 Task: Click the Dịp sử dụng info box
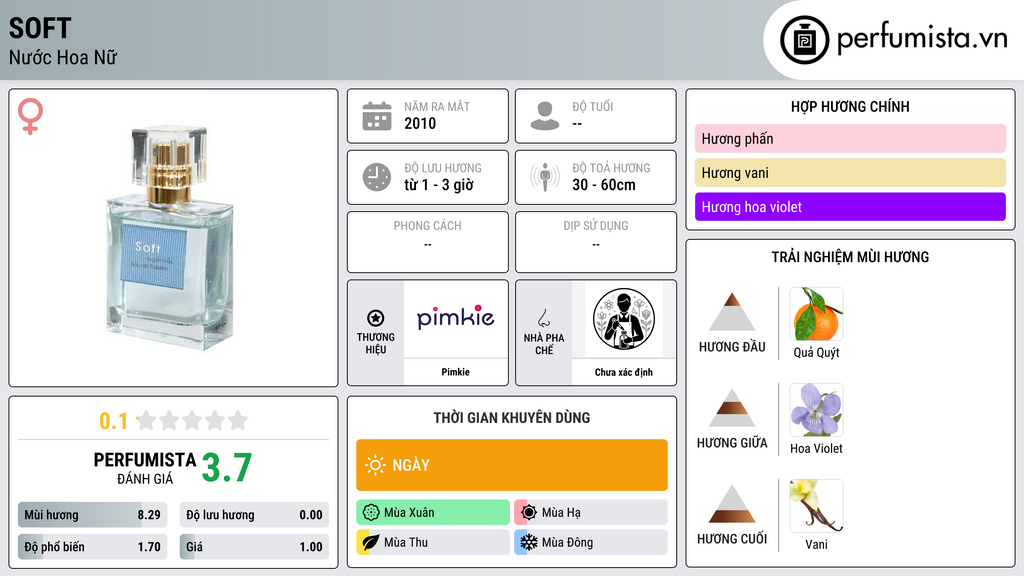596,242
